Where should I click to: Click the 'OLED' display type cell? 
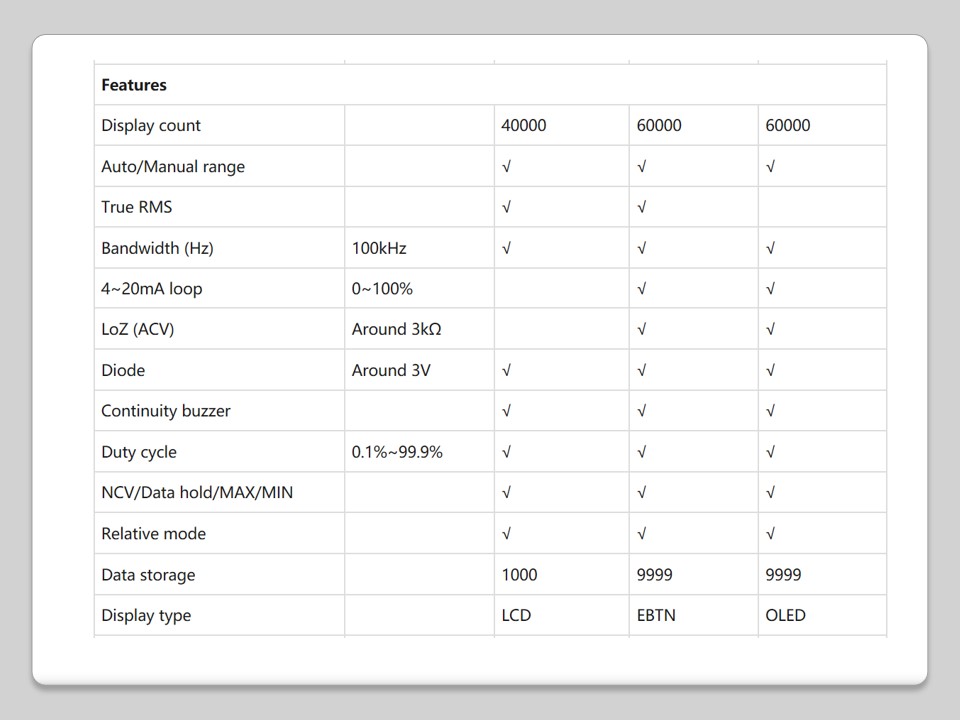point(785,616)
